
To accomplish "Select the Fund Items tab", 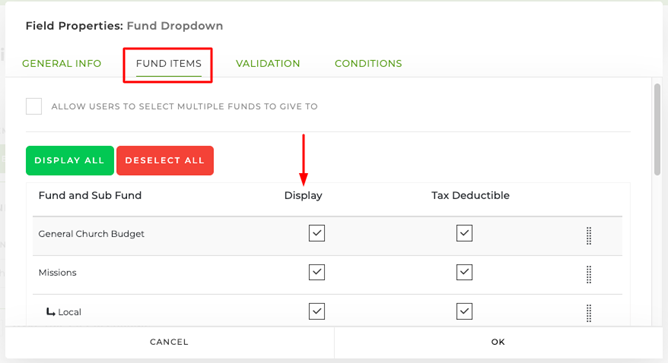I will coord(169,64).
